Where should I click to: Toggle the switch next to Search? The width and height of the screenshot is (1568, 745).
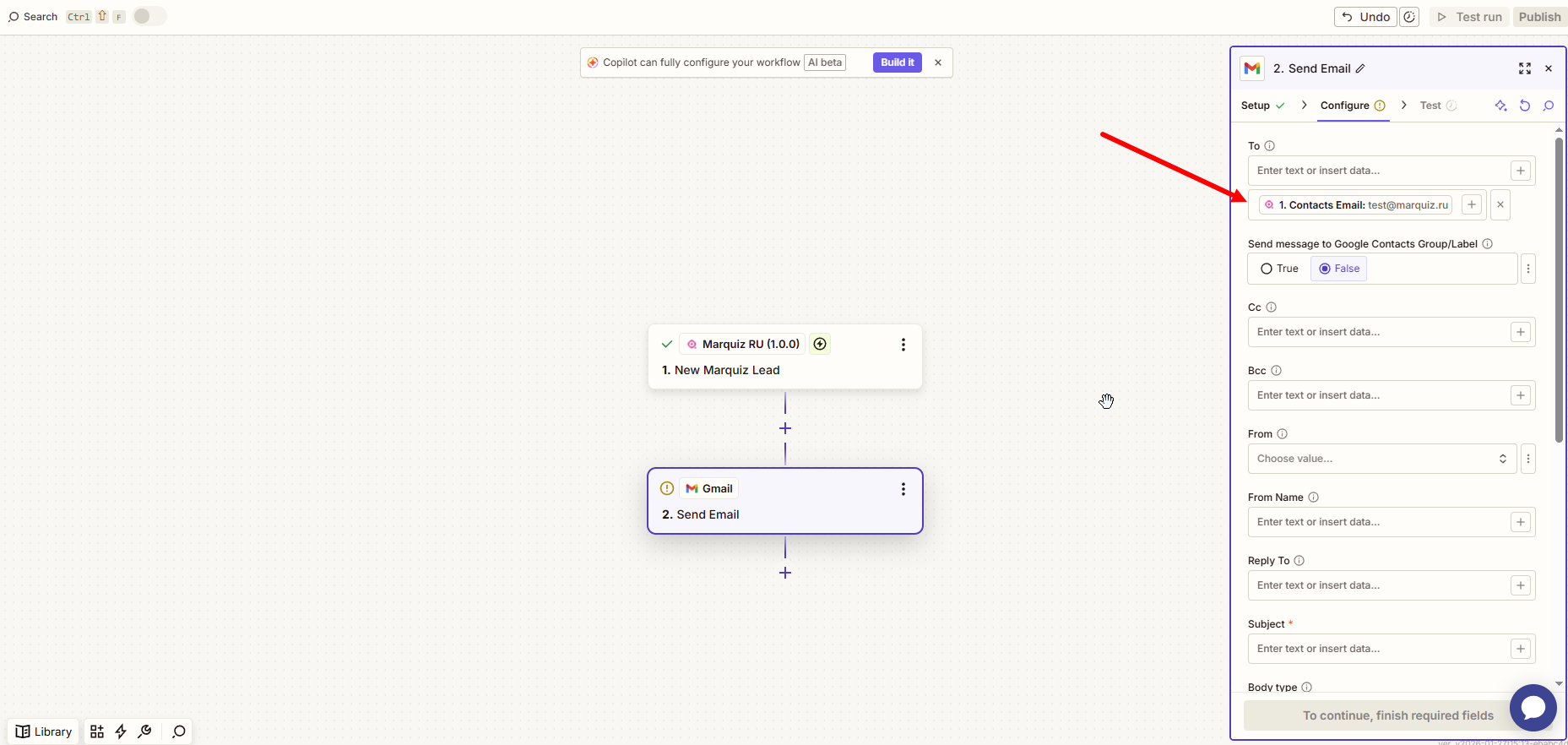coord(149,16)
